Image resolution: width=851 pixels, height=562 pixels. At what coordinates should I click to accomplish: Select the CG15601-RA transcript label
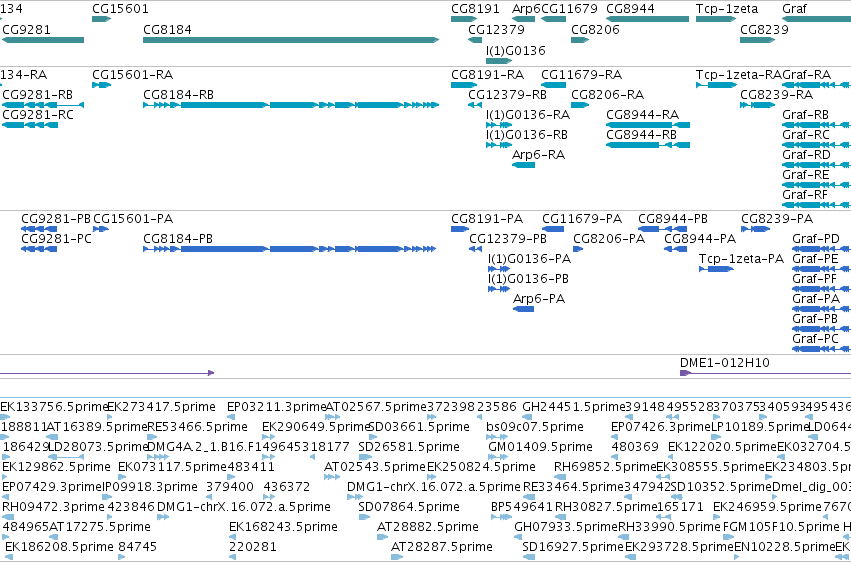point(132,75)
